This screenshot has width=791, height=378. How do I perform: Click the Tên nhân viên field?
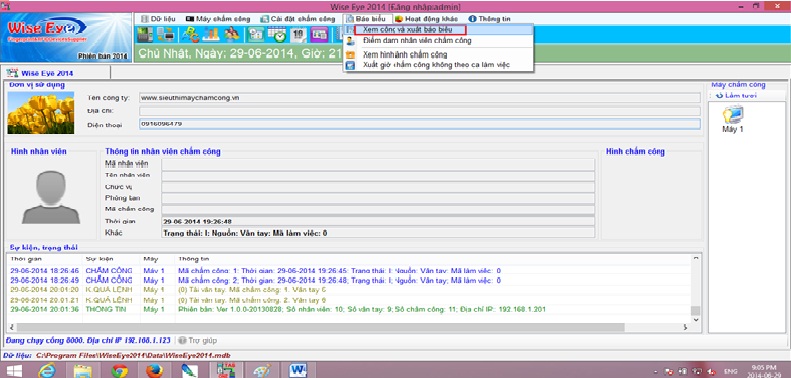point(378,176)
